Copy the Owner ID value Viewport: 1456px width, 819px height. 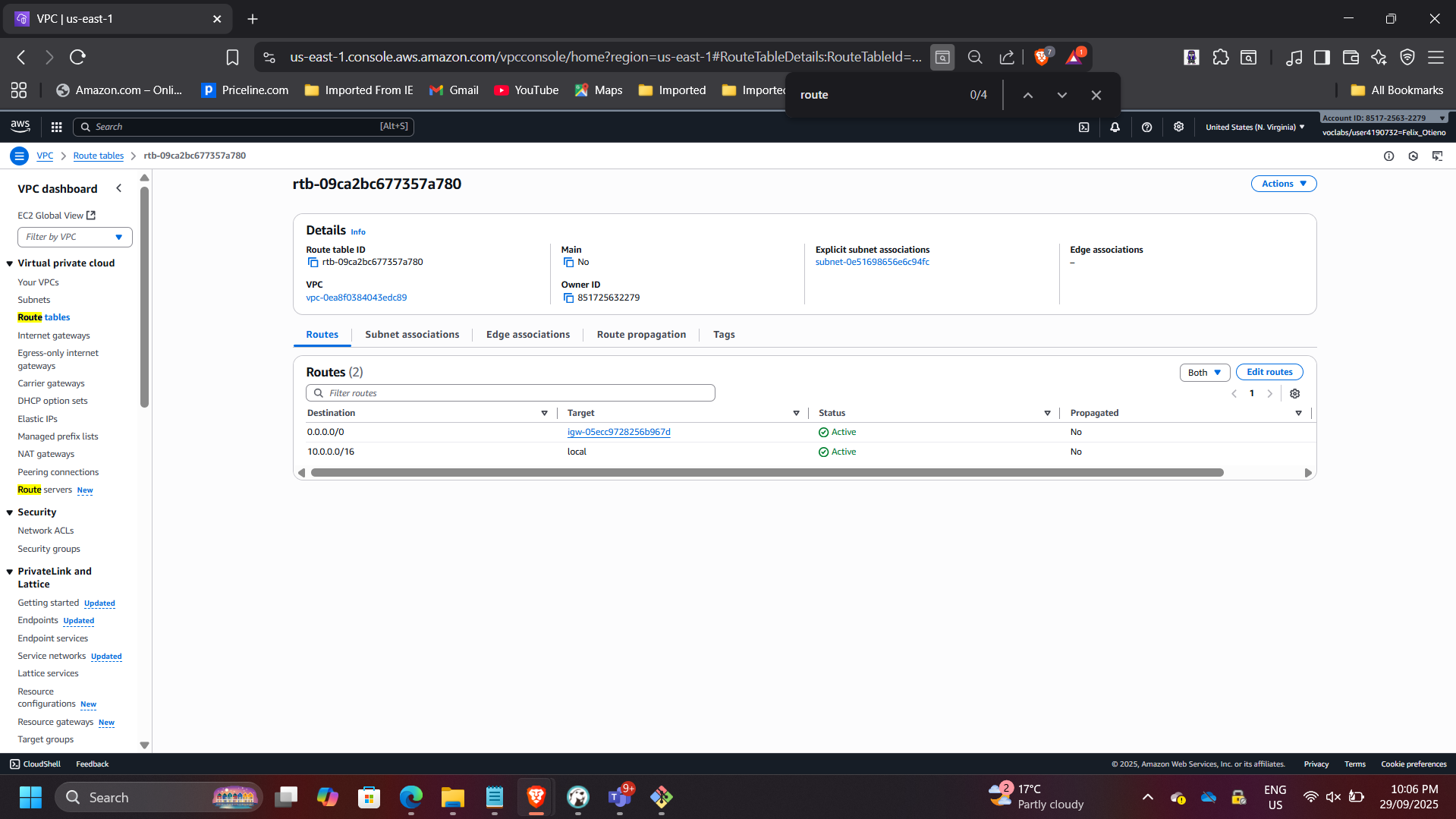[568, 298]
